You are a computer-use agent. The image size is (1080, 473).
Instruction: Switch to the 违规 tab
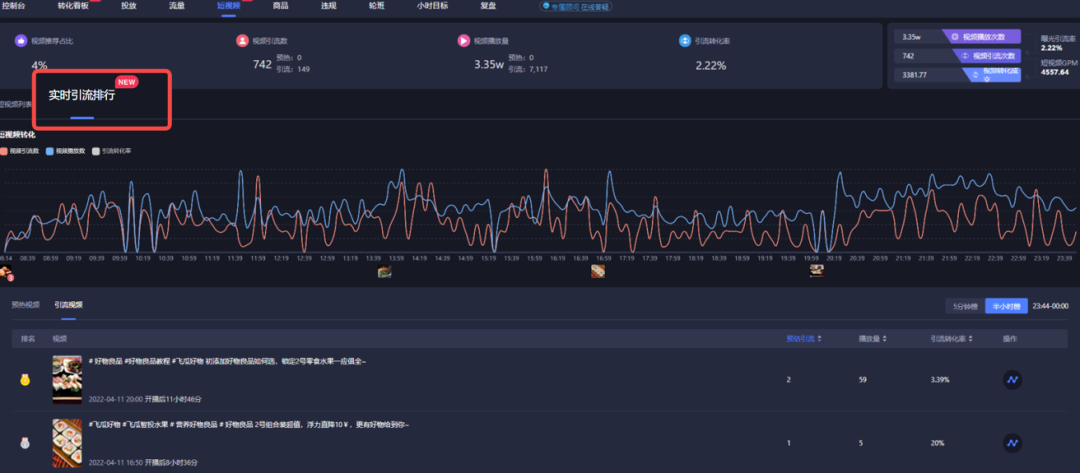(x=329, y=6)
